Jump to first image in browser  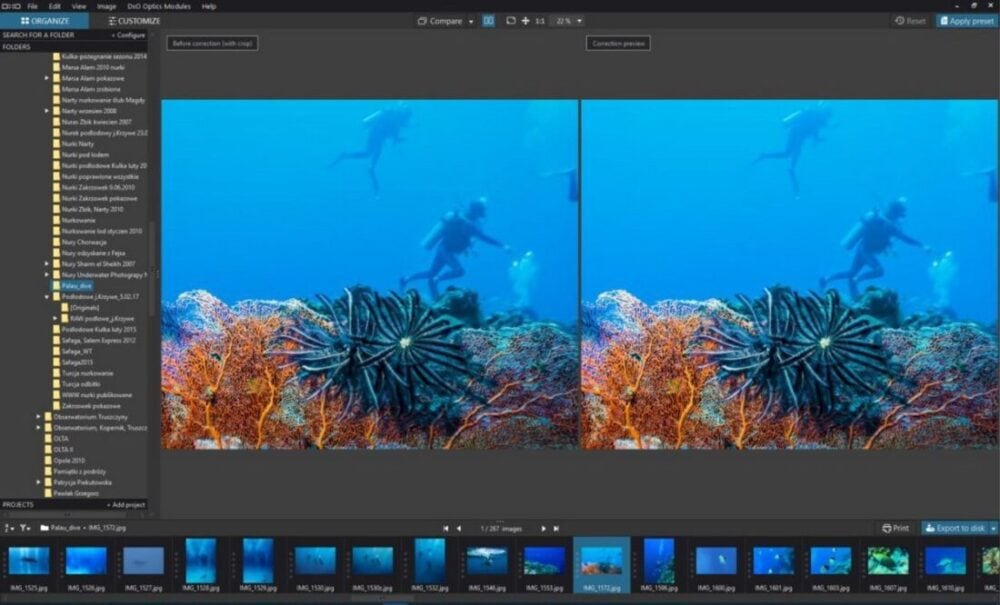[446, 528]
